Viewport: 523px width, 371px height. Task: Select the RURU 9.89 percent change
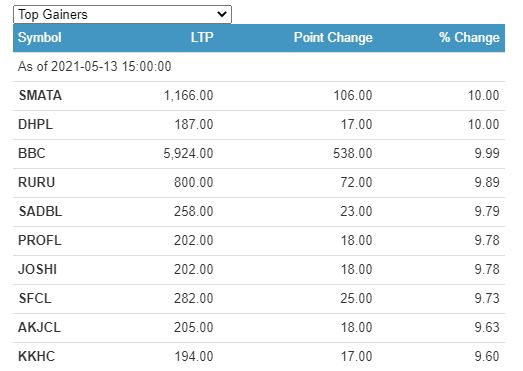[487, 182]
